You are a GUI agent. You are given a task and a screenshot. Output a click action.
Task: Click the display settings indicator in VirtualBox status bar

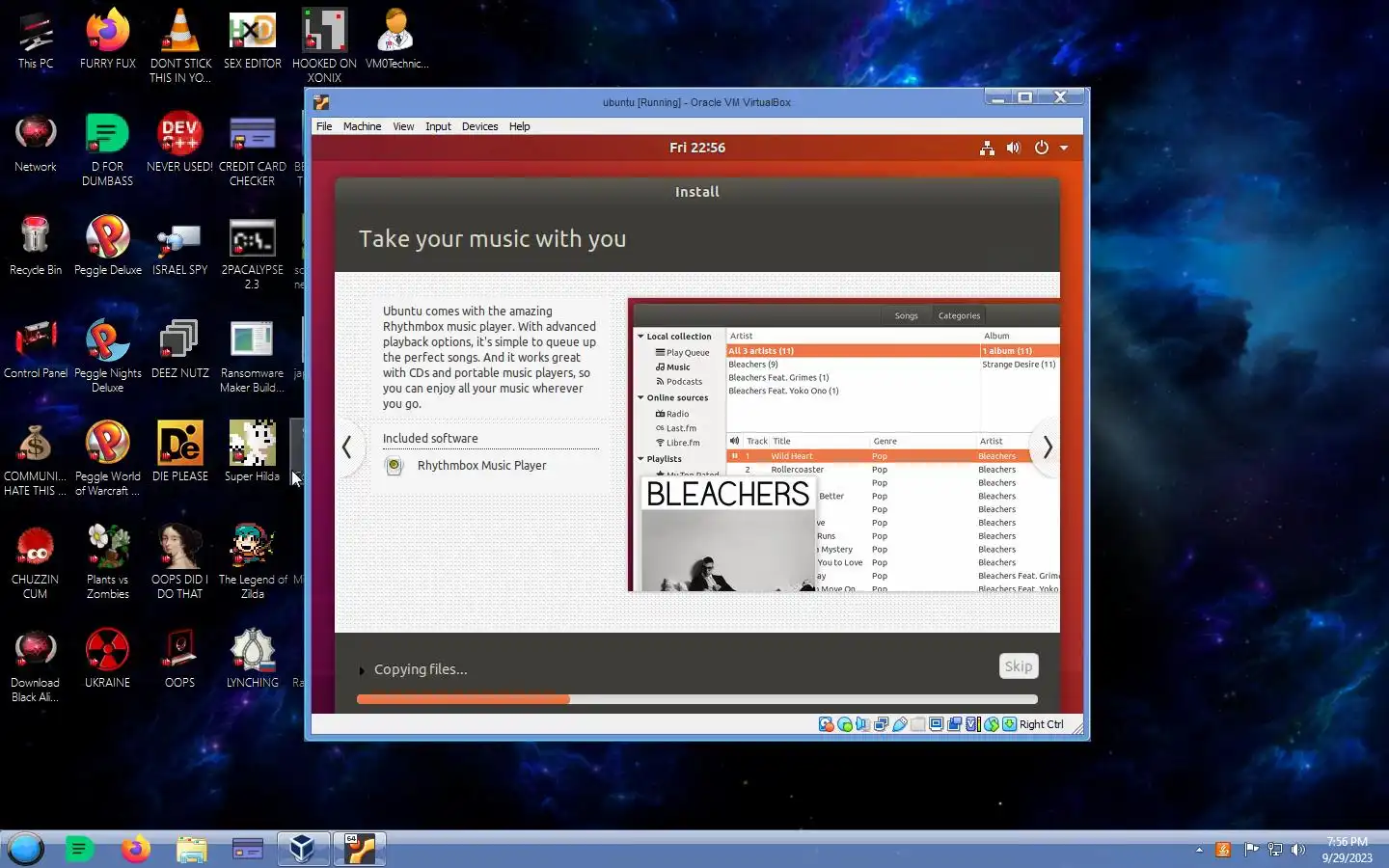tap(937, 724)
